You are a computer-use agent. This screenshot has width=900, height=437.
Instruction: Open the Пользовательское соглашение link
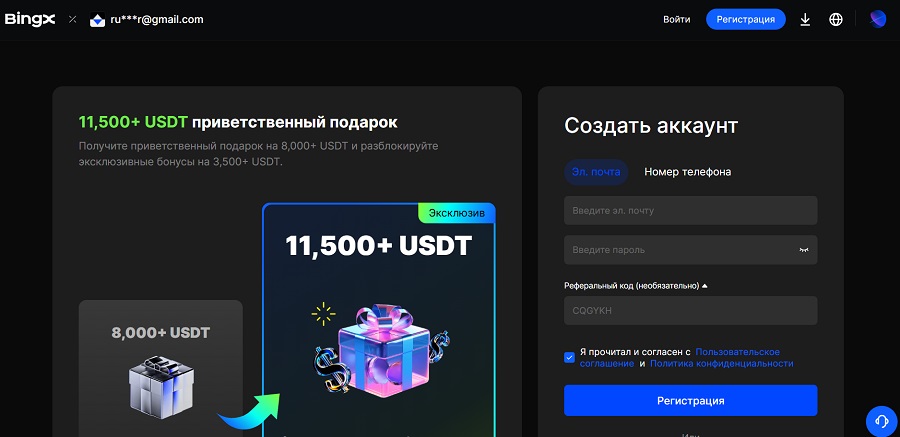click(x=680, y=358)
